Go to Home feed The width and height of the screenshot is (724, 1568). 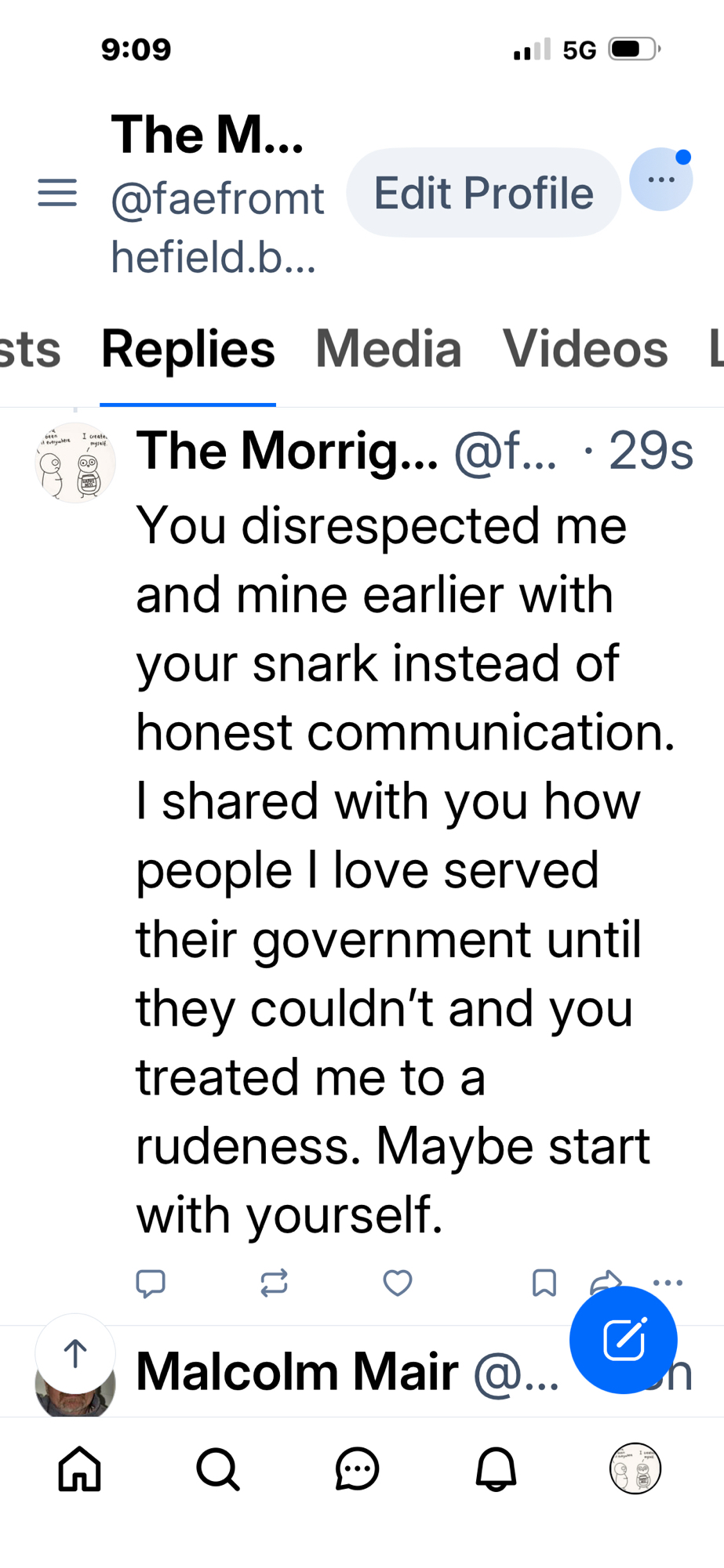pos(80,1468)
